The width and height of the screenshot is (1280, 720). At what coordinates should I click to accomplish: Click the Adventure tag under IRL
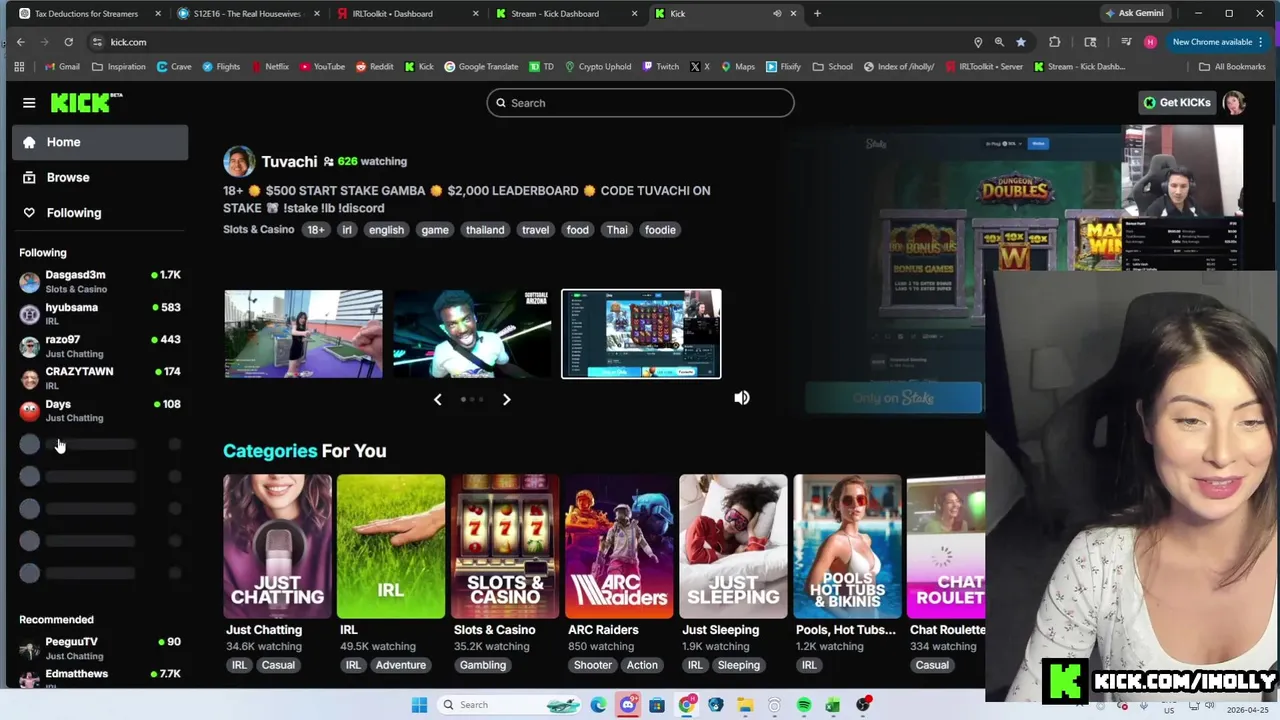pyautogui.click(x=400, y=665)
